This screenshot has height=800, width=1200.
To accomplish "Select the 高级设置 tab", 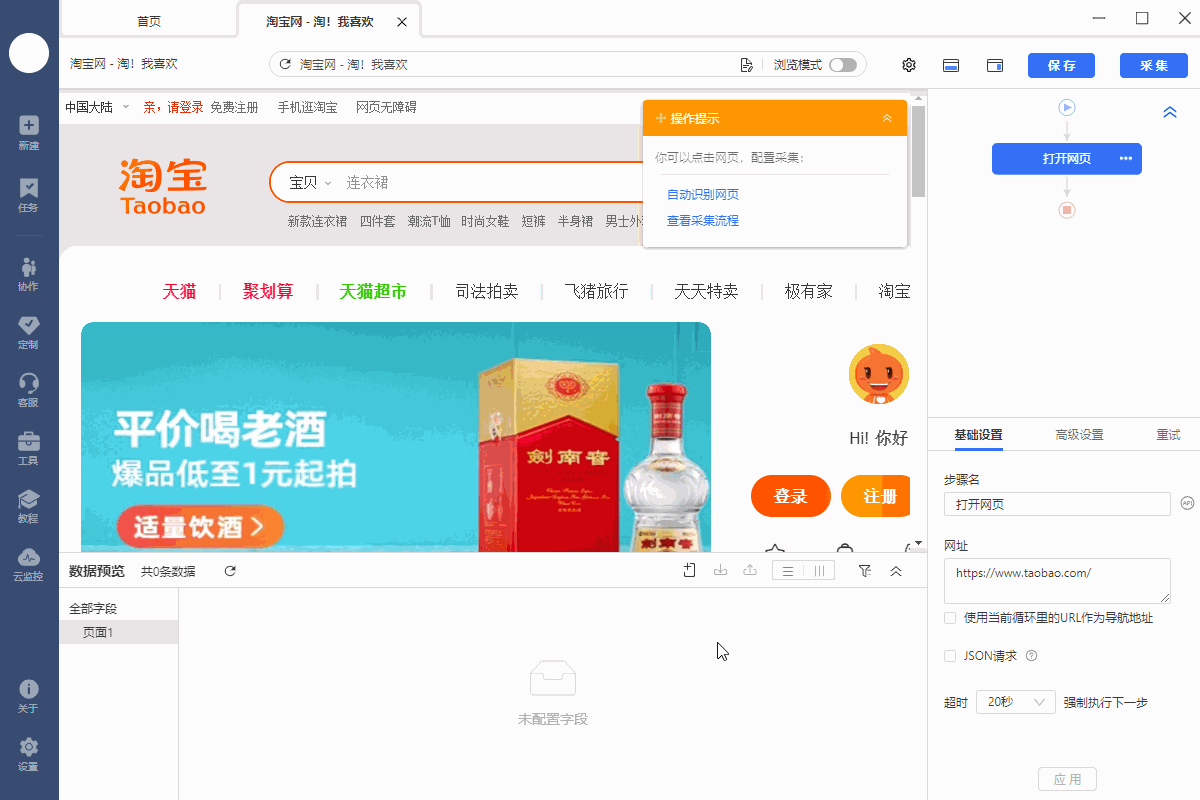I will (1079, 435).
